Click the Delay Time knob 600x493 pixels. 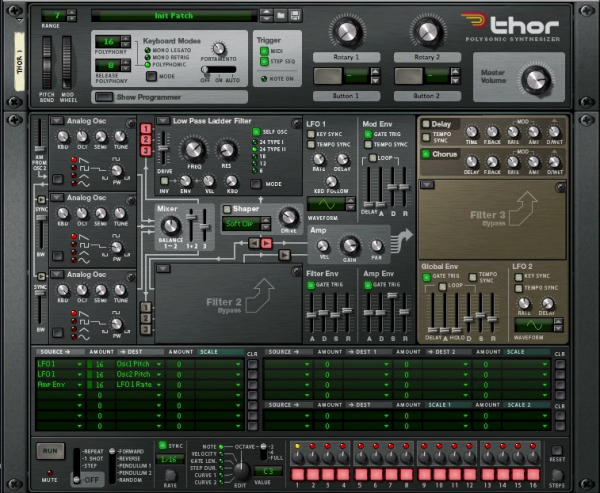[471, 132]
